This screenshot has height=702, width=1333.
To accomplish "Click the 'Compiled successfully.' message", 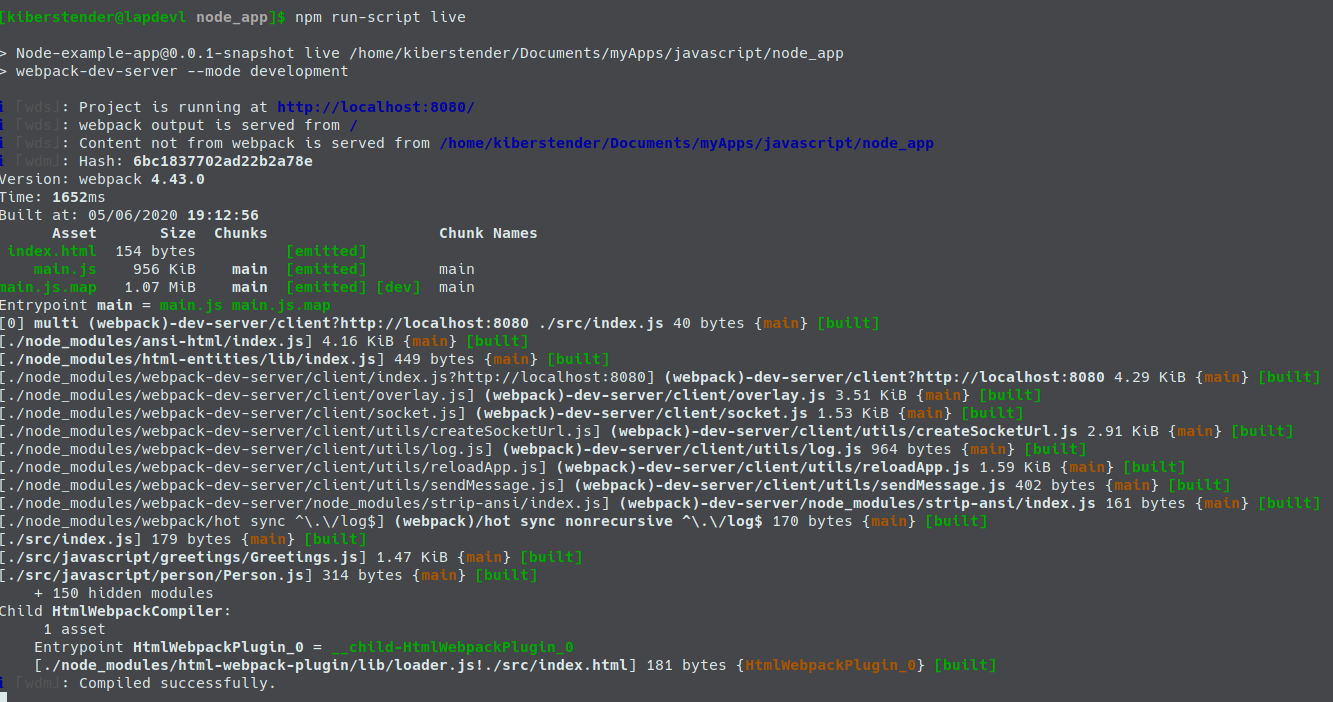I will 177,683.
